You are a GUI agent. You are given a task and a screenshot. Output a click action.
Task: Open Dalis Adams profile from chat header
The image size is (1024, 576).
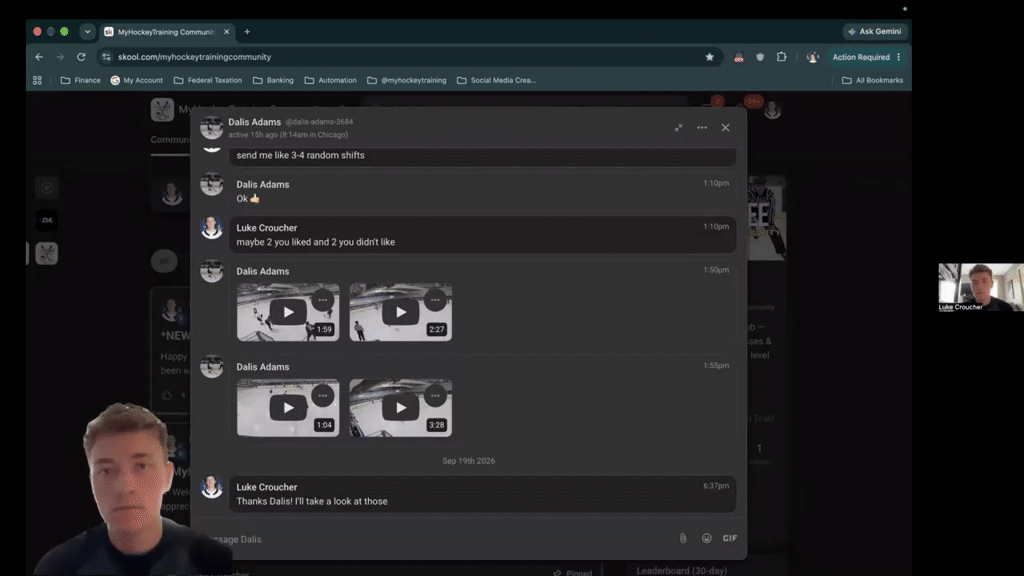(x=254, y=122)
